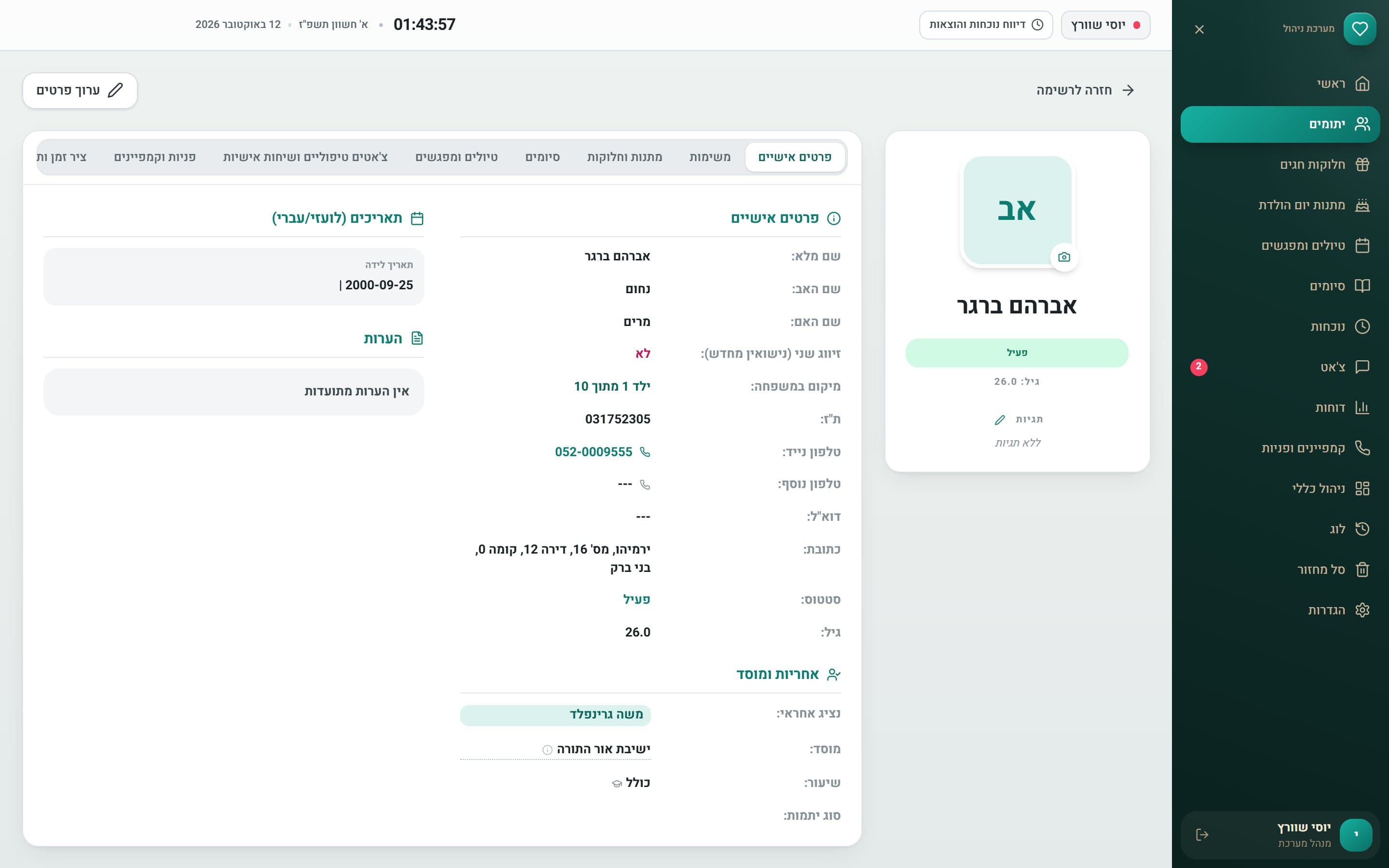Open סל מחזור trash icon

(x=1362, y=570)
